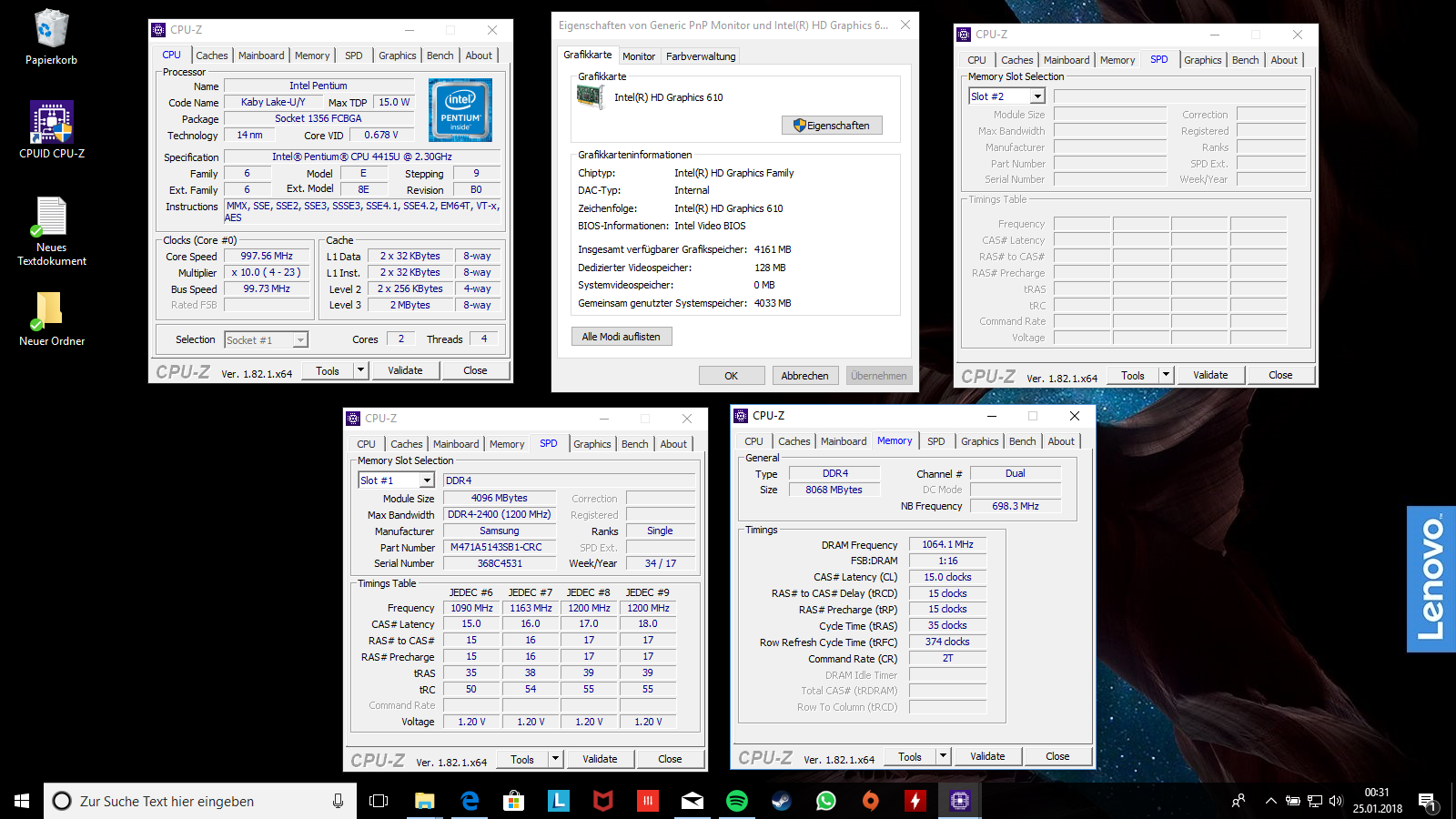
Task: Click Validate in Memory timings CPU-Z window
Action: coord(987,756)
